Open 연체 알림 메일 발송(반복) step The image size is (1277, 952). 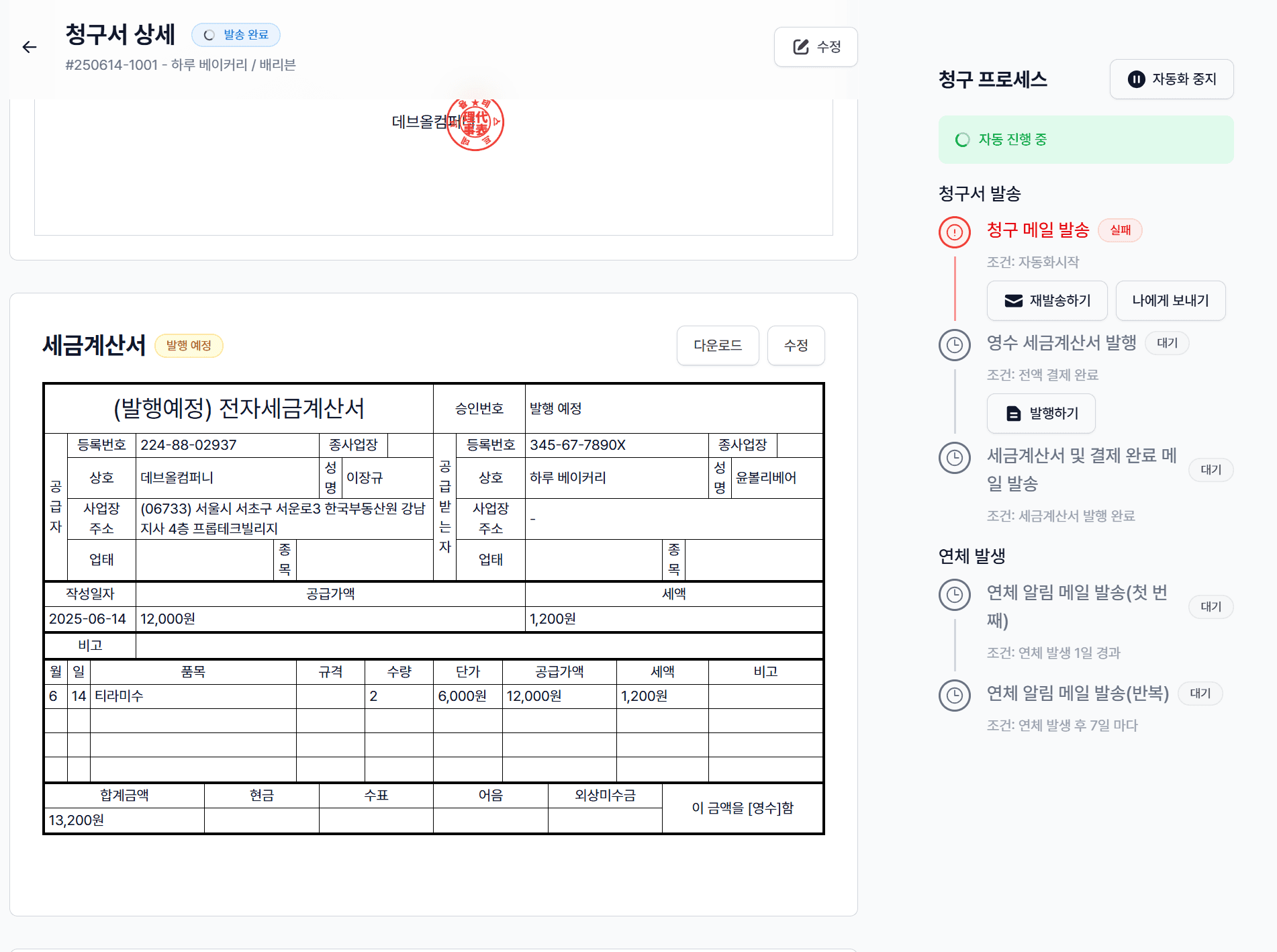click(x=1077, y=694)
